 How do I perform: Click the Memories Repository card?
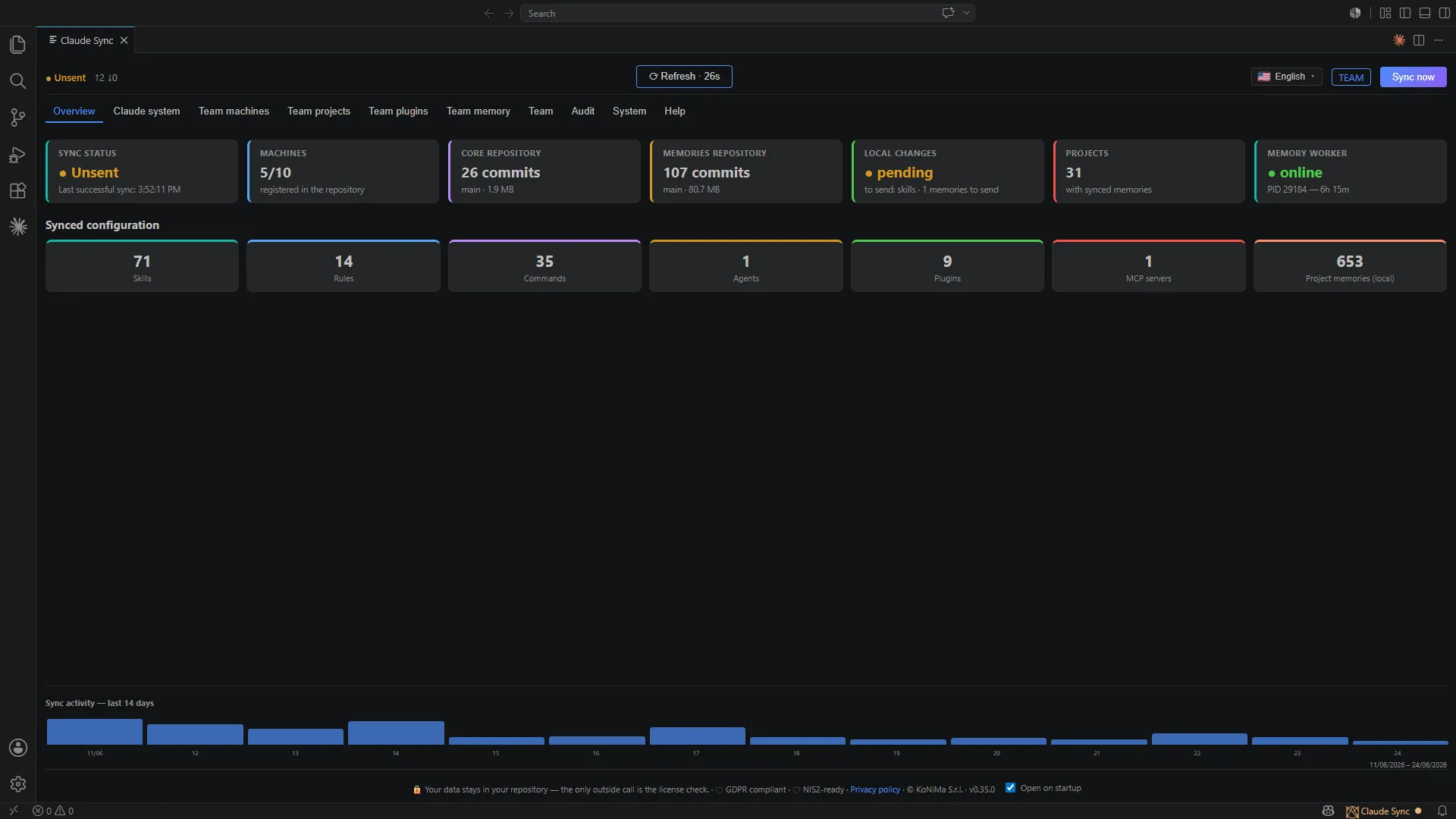tap(746, 171)
